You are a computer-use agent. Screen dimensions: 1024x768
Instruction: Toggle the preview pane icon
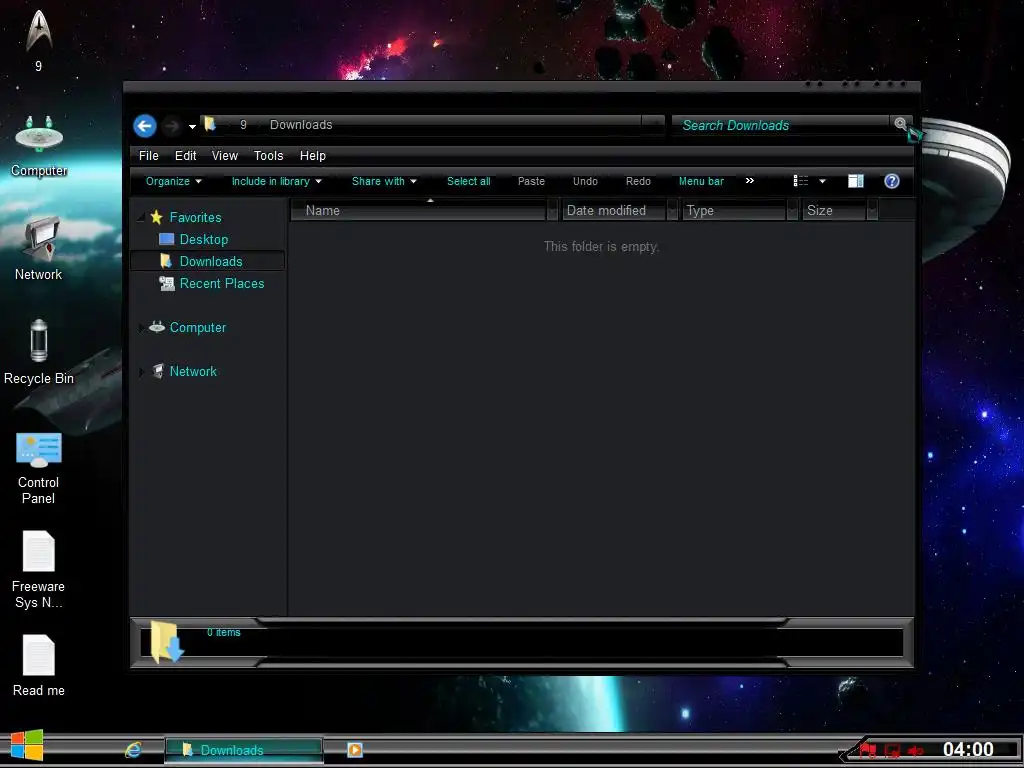click(856, 181)
